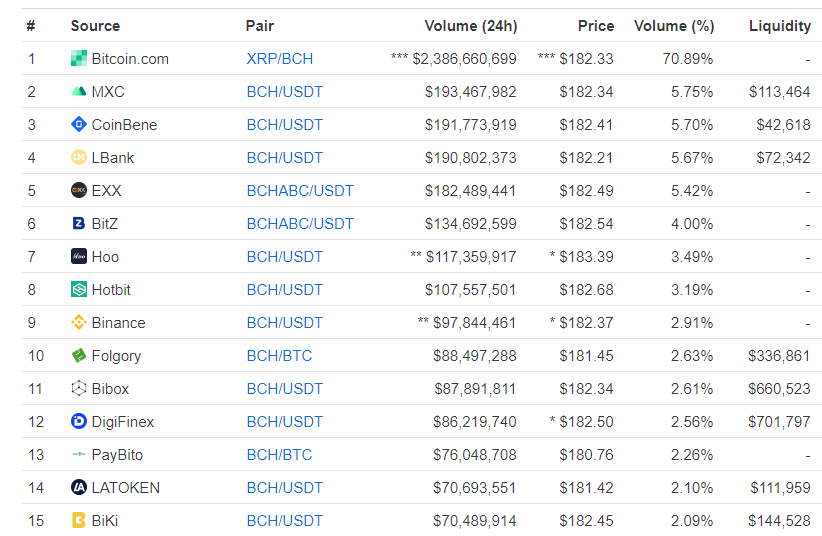Click the Bibox exchange logo icon

coord(79,389)
